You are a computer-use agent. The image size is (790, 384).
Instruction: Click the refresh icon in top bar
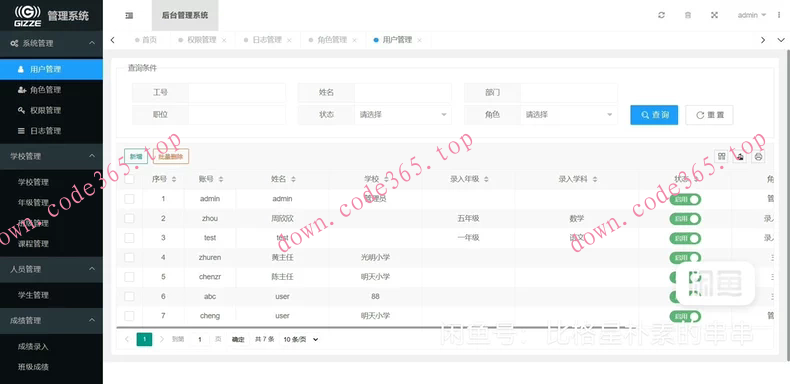(x=662, y=15)
